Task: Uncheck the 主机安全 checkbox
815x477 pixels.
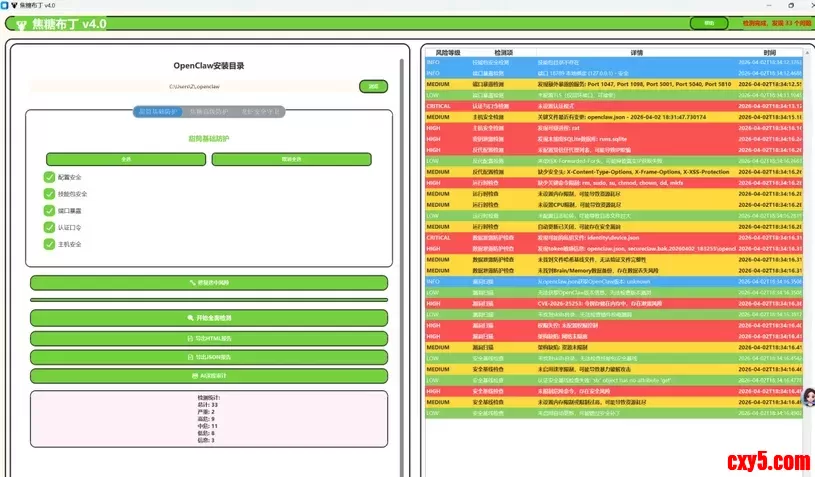Action: coord(49,244)
